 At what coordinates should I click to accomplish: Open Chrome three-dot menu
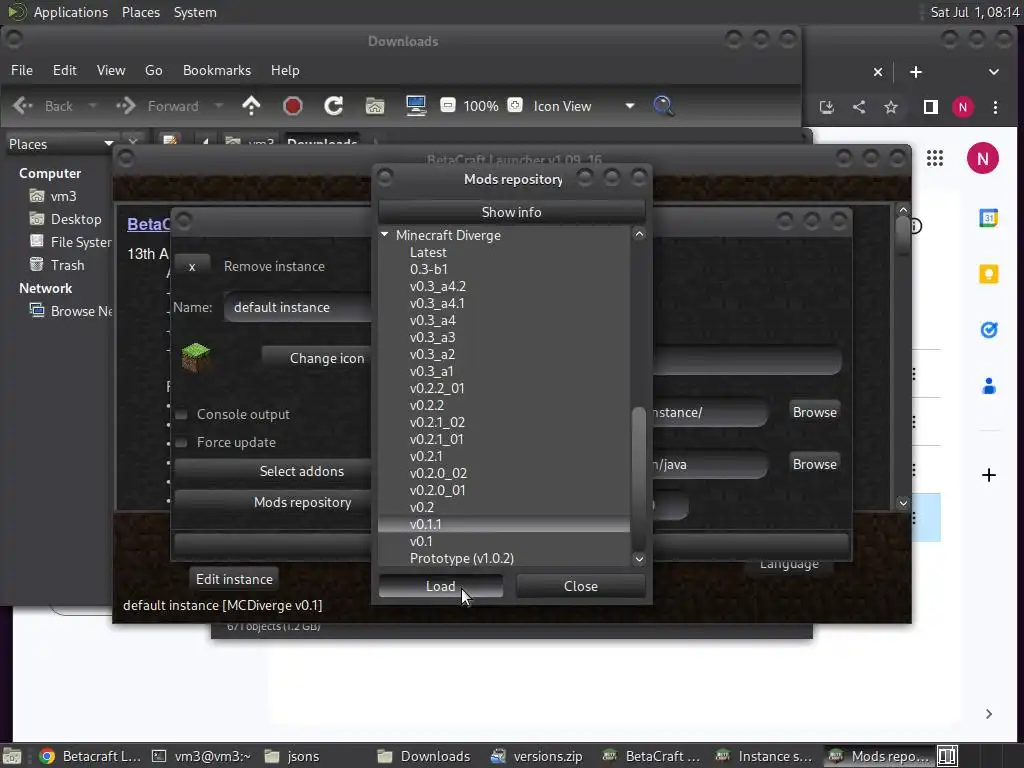[995, 107]
